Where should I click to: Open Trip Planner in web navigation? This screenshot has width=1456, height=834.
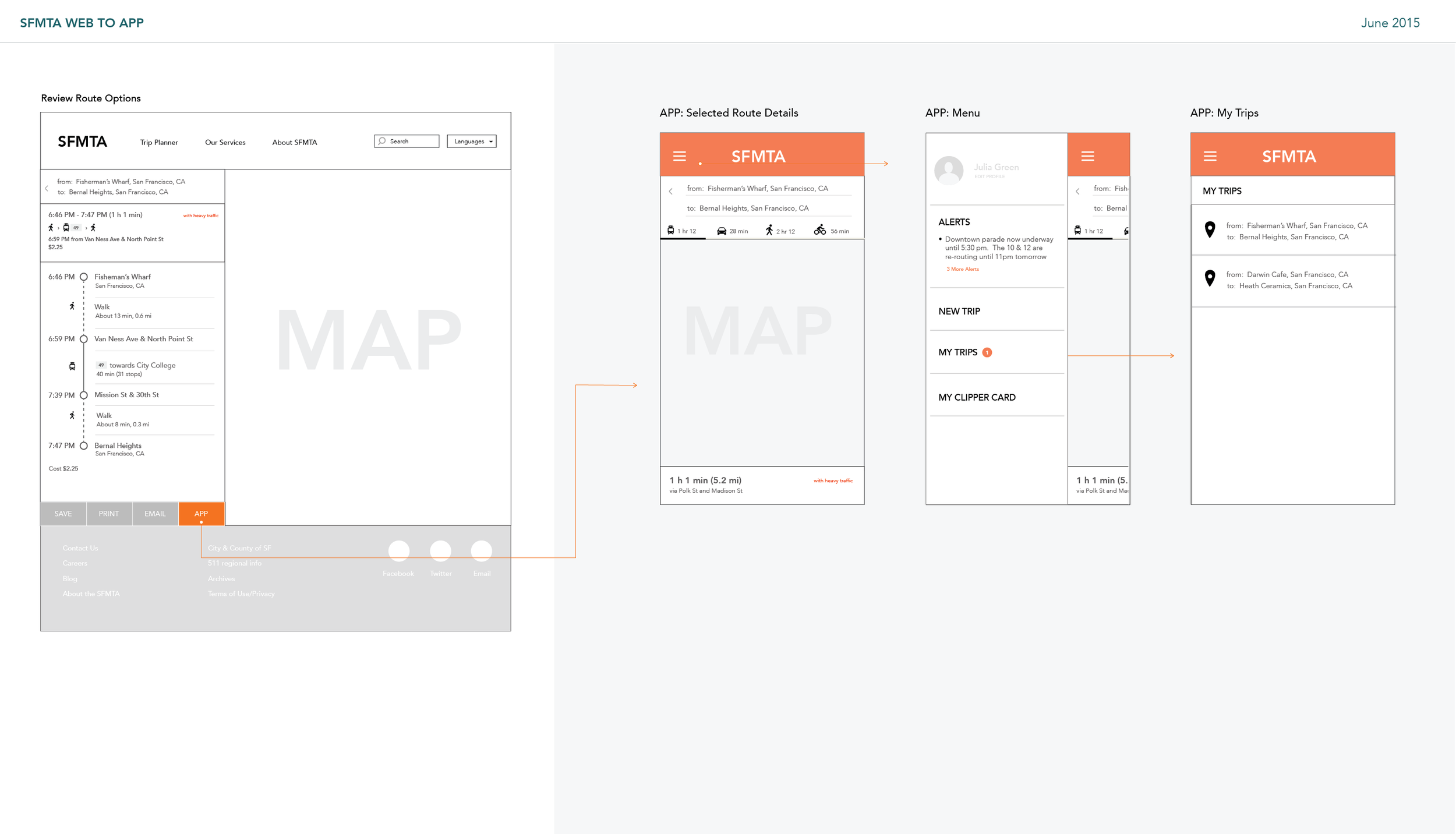(159, 142)
